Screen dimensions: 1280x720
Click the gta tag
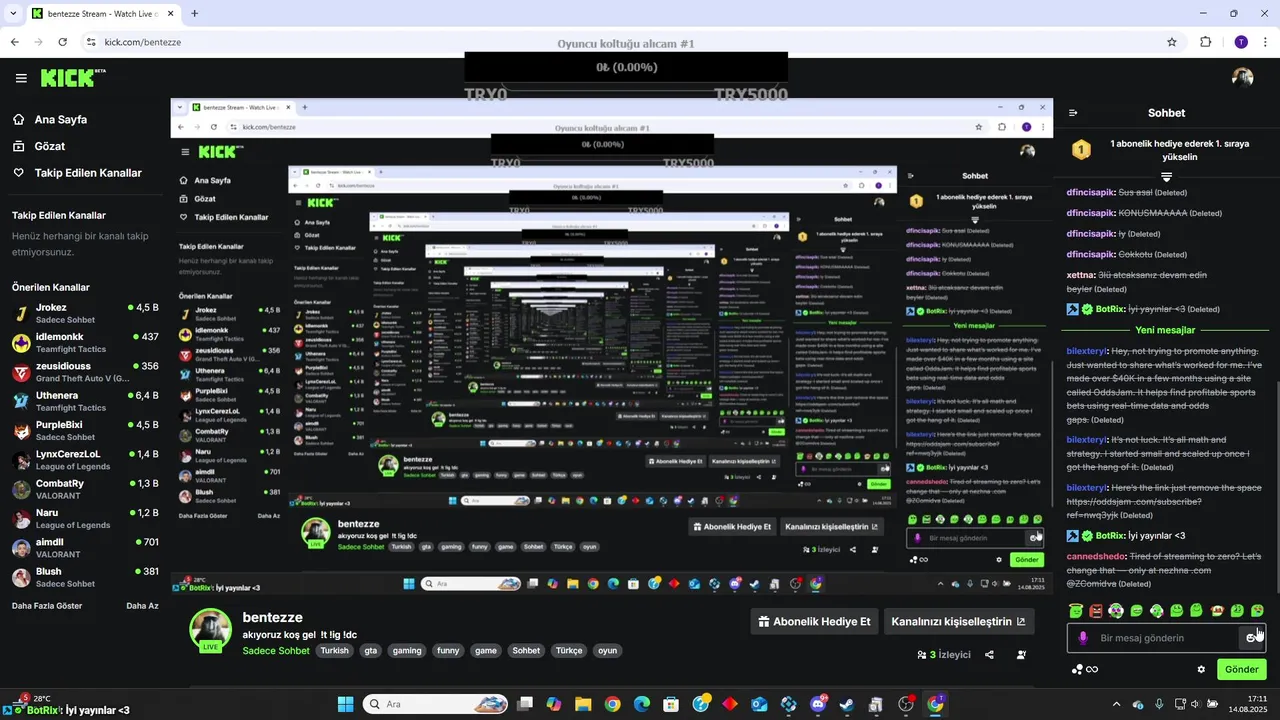(371, 650)
